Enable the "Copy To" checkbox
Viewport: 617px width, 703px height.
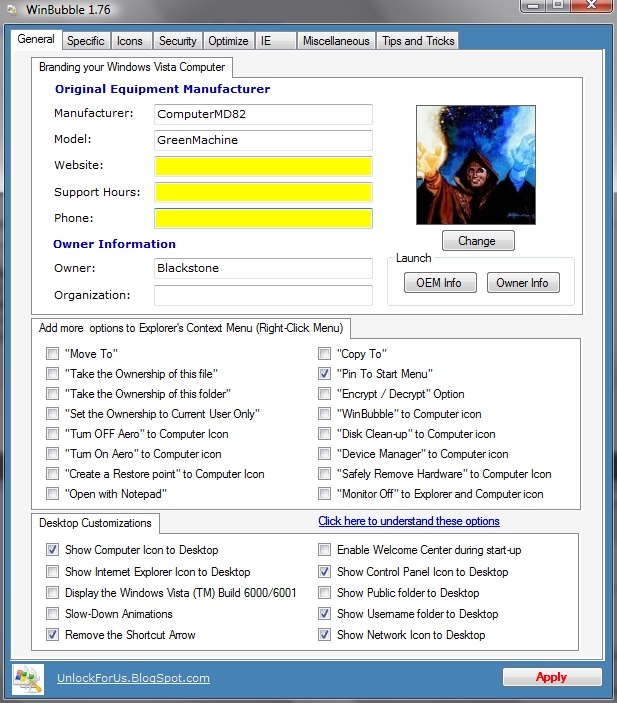[x=324, y=354]
